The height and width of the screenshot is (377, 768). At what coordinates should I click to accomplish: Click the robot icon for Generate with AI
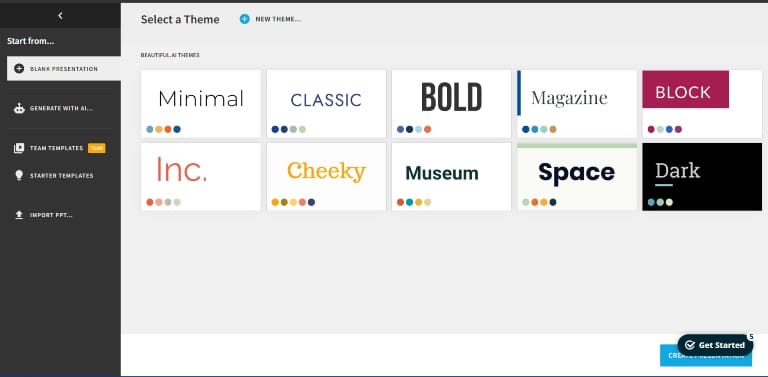19,109
